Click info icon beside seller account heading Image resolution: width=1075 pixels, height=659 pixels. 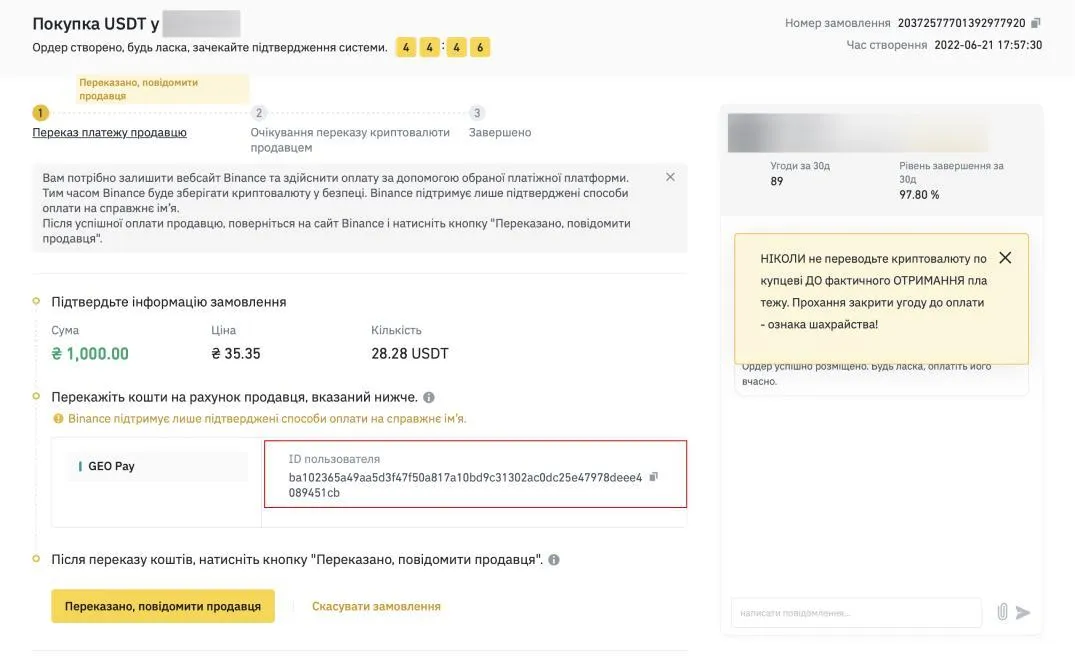(x=429, y=398)
